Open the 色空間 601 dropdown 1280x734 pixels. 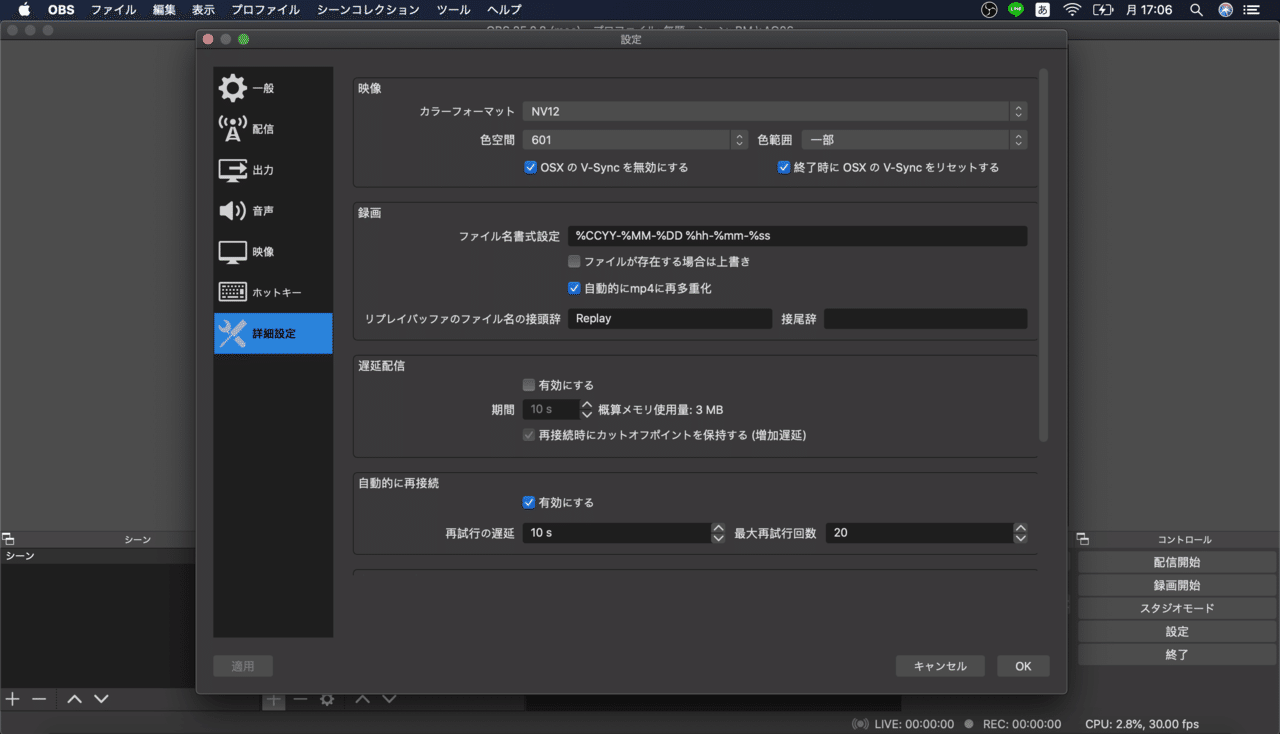click(635, 140)
